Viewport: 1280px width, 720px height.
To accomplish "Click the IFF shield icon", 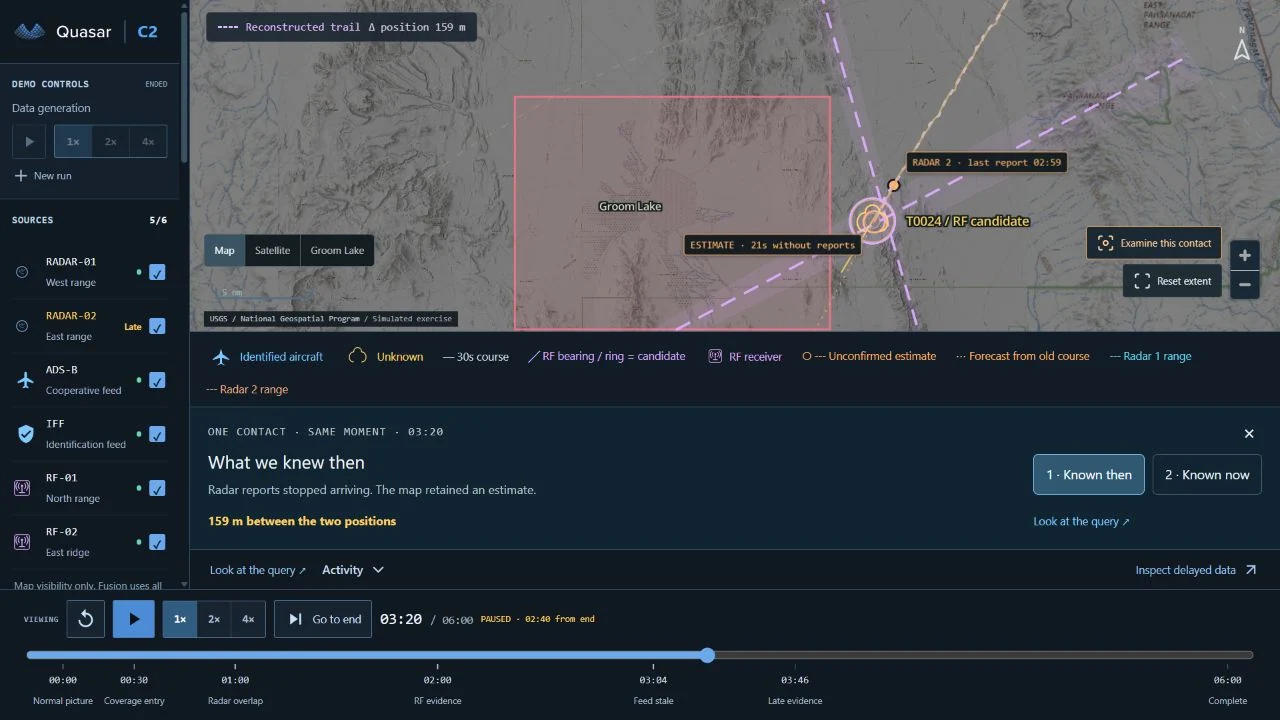I will [x=25, y=434].
